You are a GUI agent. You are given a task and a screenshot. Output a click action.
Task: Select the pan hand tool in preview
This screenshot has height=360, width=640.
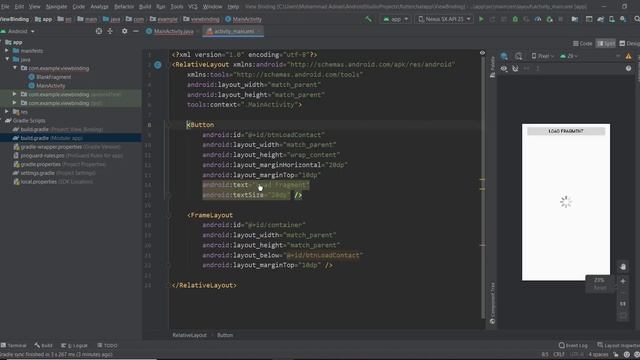(x=623, y=267)
